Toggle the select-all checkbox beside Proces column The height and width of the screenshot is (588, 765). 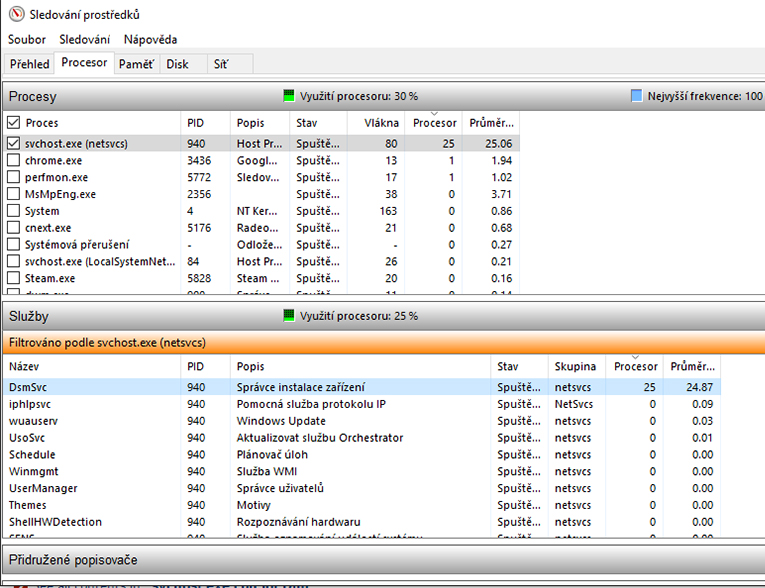(x=13, y=123)
